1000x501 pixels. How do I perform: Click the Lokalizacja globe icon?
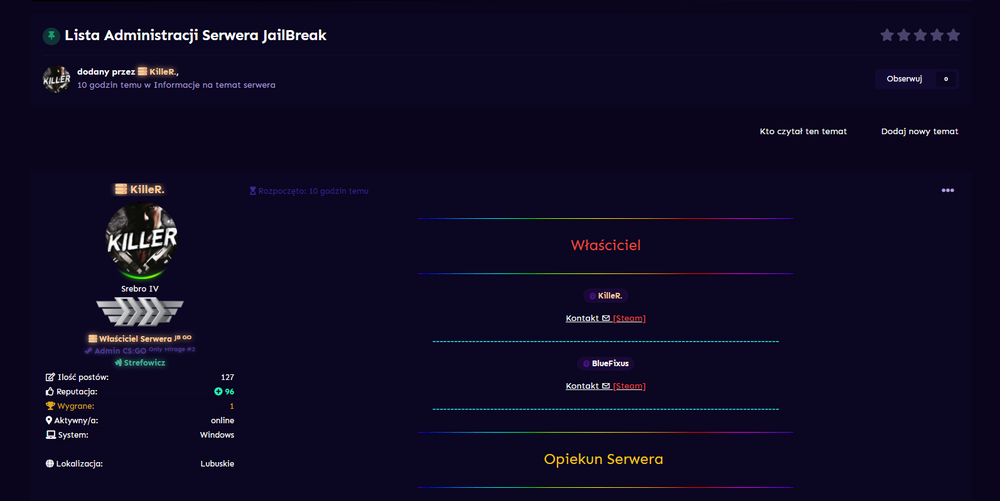(x=50, y=463)
